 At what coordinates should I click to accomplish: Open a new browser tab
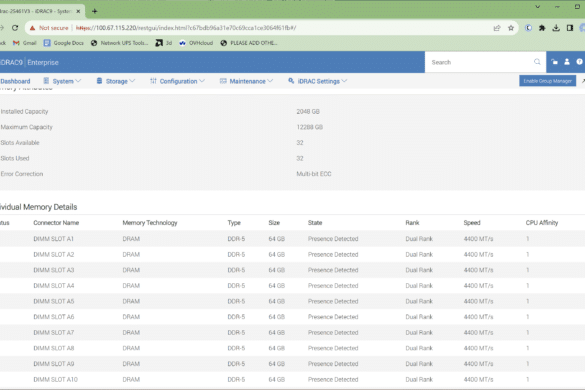pos(94,11)
